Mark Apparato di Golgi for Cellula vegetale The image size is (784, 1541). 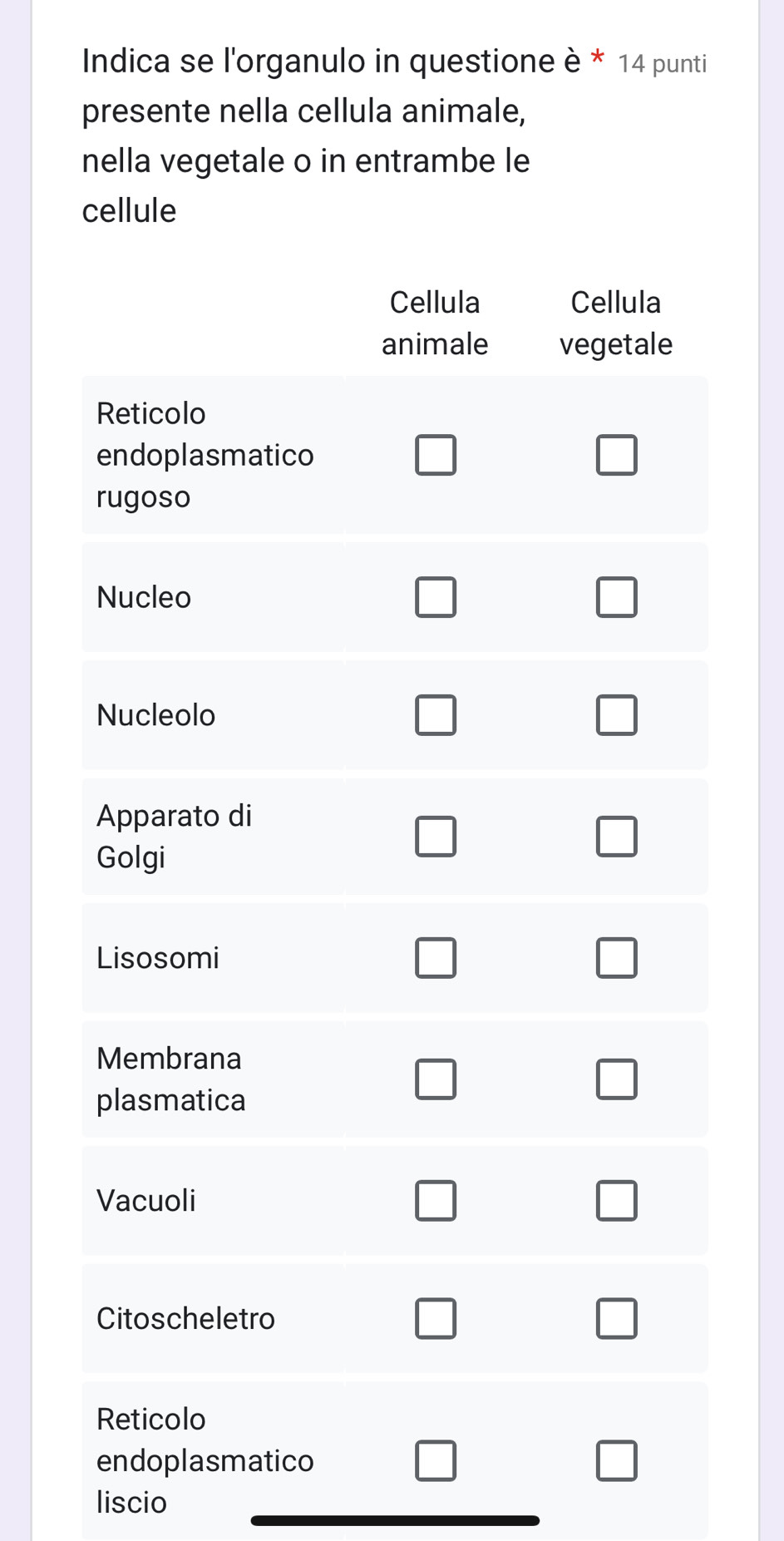[x=616, y=837]
